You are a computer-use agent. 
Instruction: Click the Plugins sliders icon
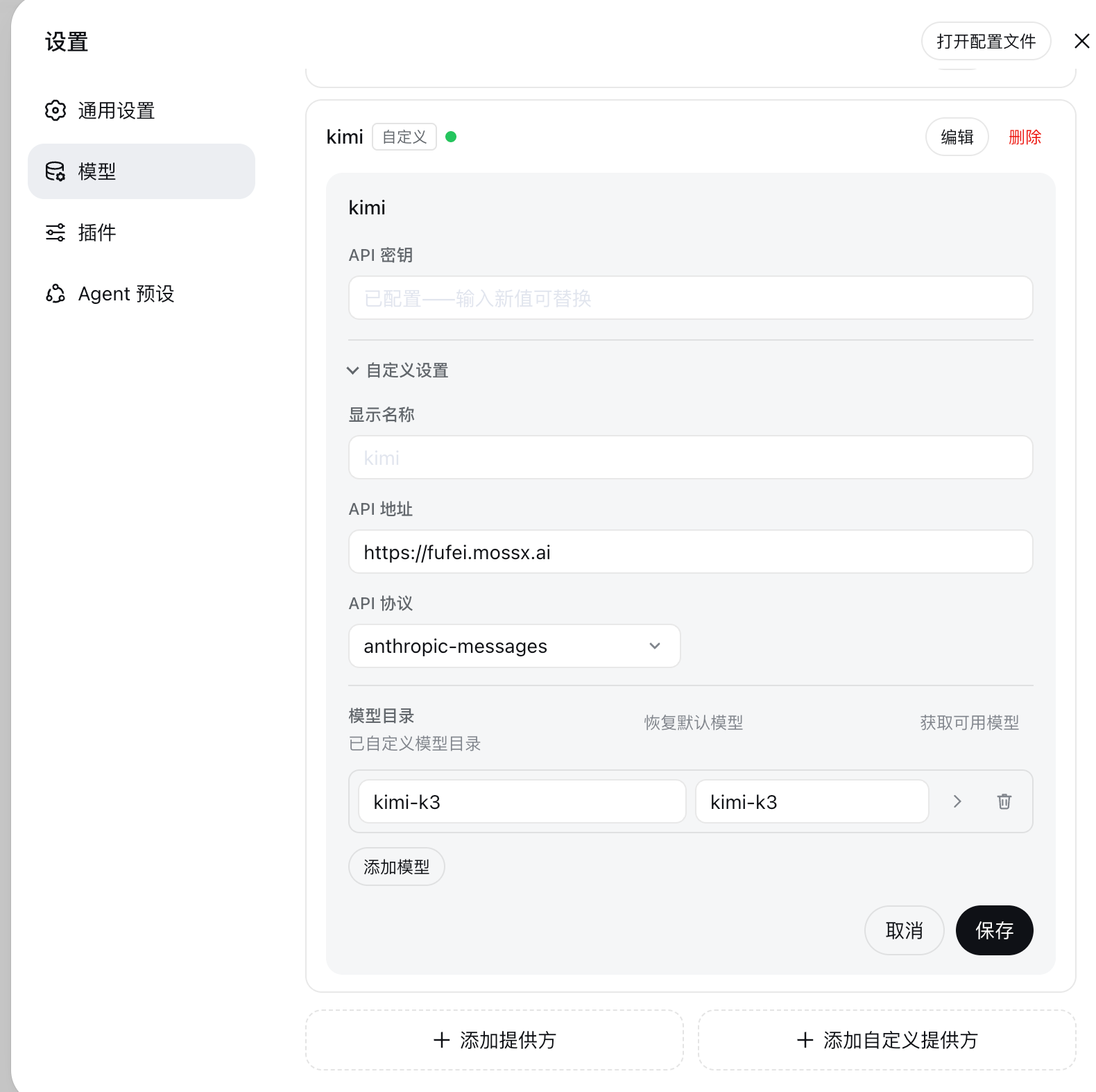(55, 232)
